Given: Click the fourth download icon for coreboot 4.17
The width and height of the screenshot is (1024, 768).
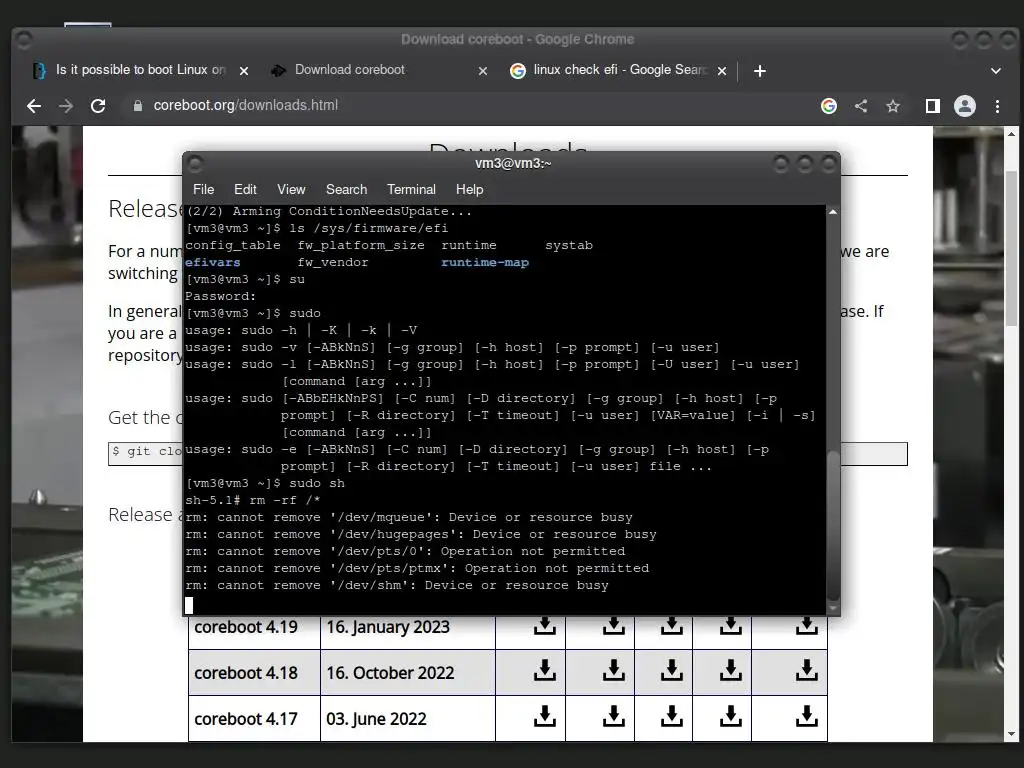Looking at the screenshot, I should pyautogui.click(x=730, y=716).
